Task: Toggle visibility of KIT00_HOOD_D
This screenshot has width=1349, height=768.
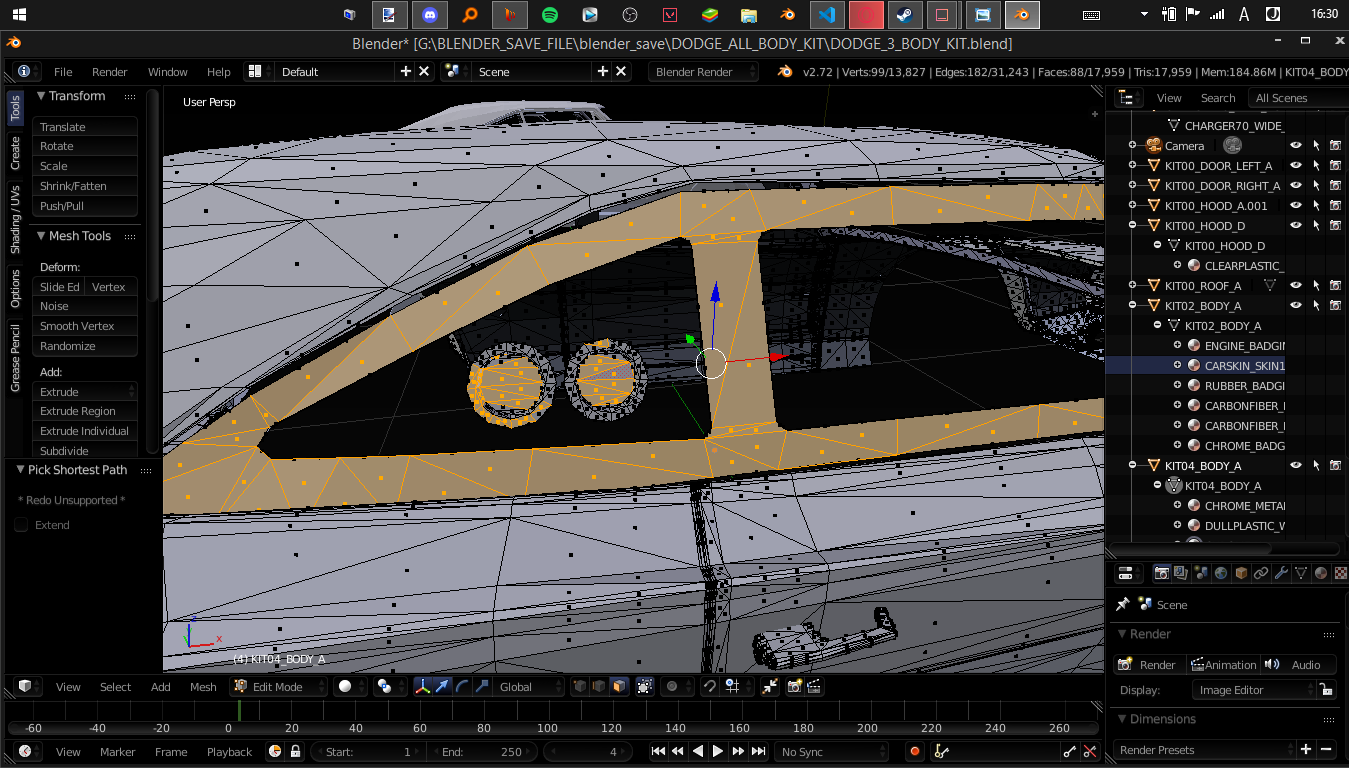Action: click(x=1296, y=226)
